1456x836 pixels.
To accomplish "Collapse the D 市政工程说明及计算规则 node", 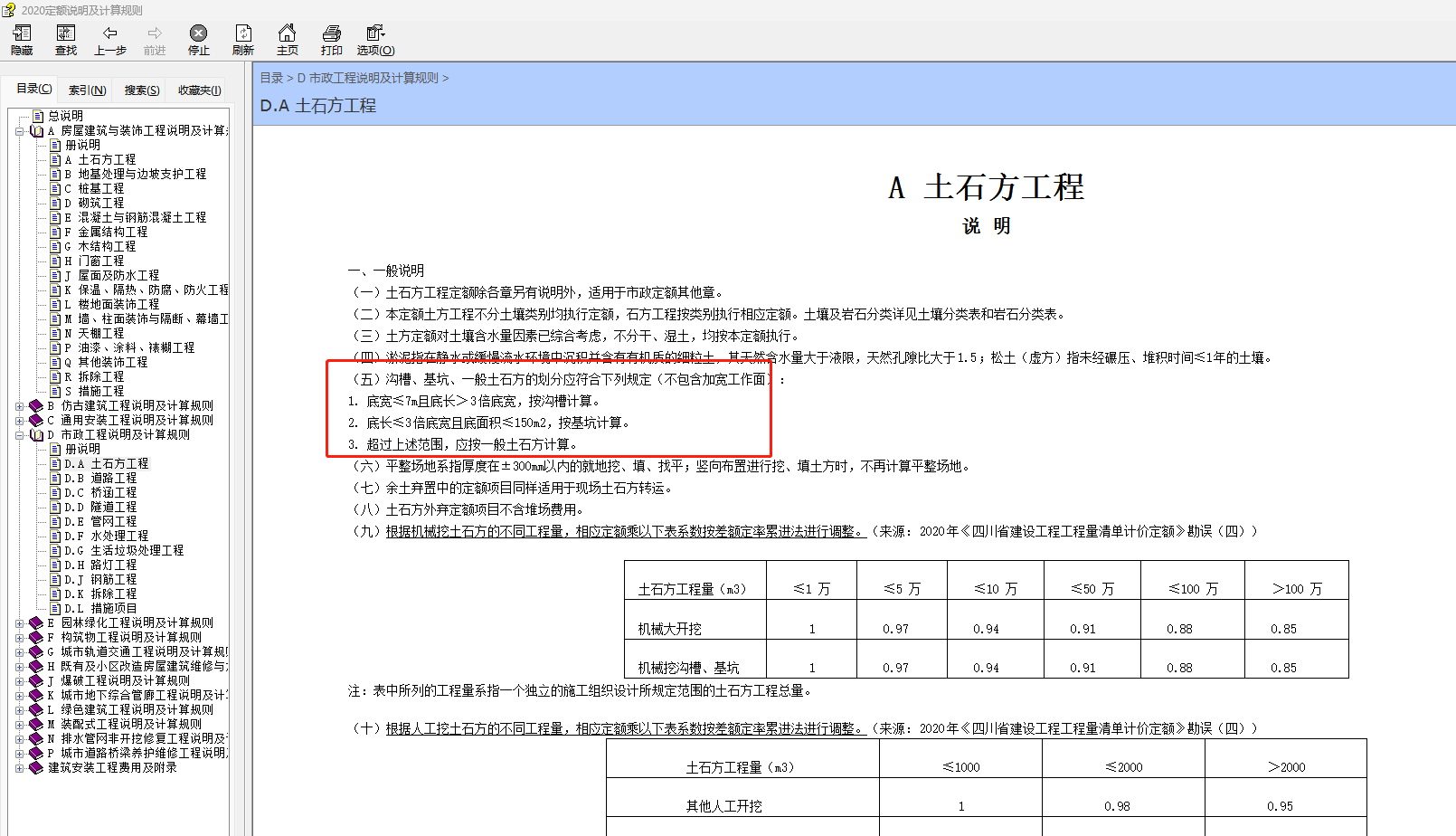I will pyautogui.click(x=19, y=435).
